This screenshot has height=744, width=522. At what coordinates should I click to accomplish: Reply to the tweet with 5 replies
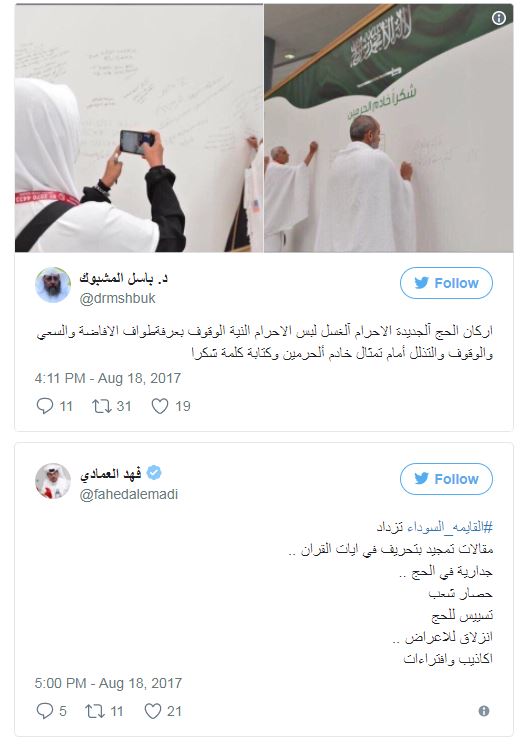[x=45, y=711]
